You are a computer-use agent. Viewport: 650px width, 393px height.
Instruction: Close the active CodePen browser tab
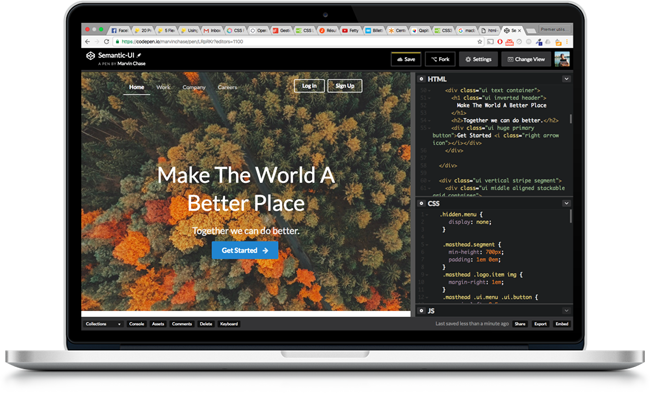tap(519, 31)
